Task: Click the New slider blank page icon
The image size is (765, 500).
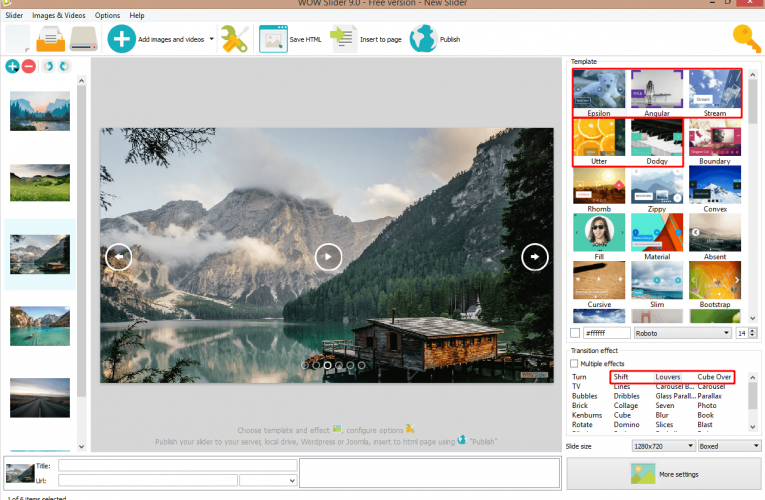Action: [x=18, y=39]
